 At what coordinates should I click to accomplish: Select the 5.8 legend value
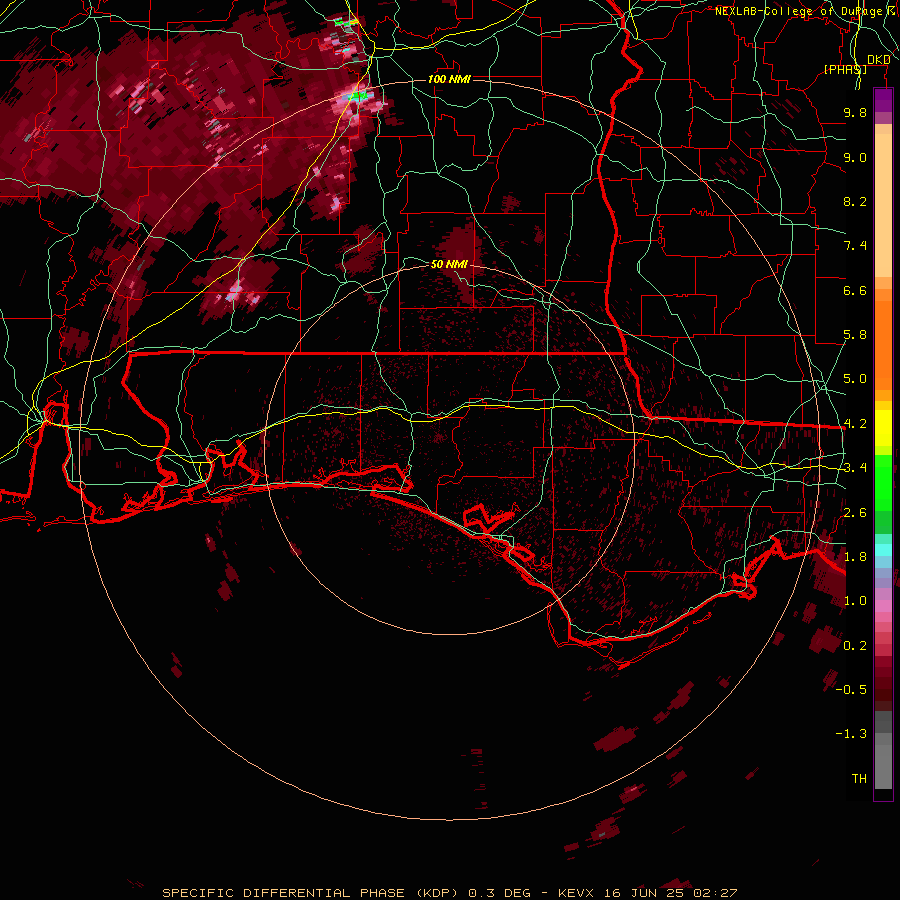[855, 335]
